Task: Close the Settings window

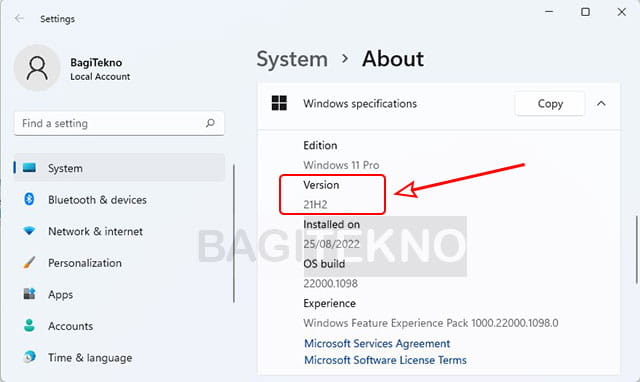Action: tap(622, 12)
